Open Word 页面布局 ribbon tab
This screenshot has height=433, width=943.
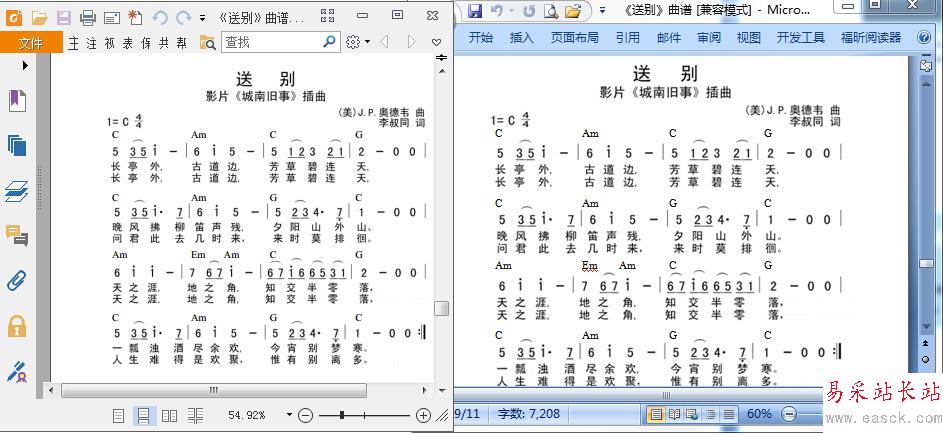point(574,38)
